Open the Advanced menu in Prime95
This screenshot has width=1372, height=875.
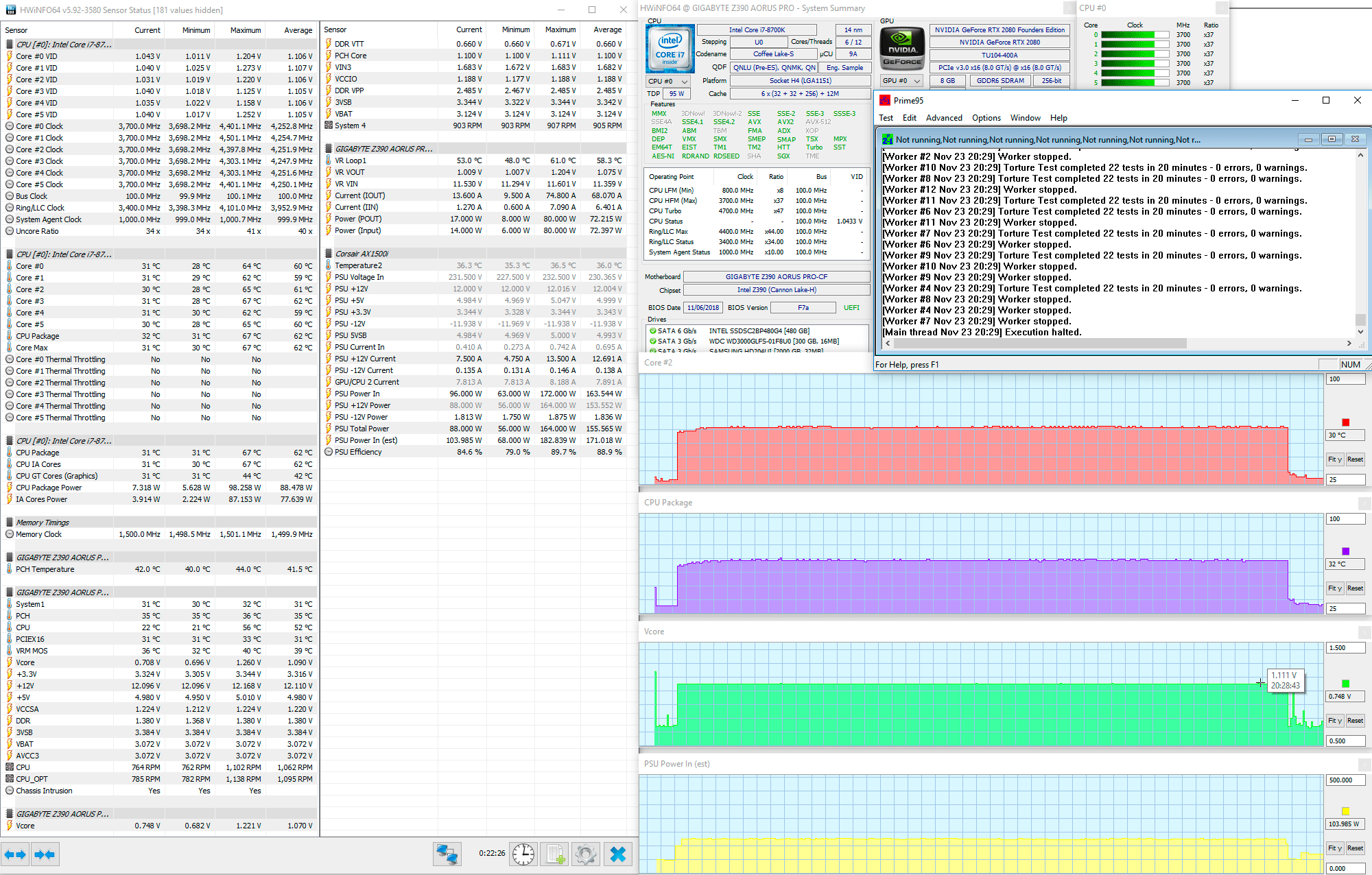pyautogui.click(x=943, y=118)
